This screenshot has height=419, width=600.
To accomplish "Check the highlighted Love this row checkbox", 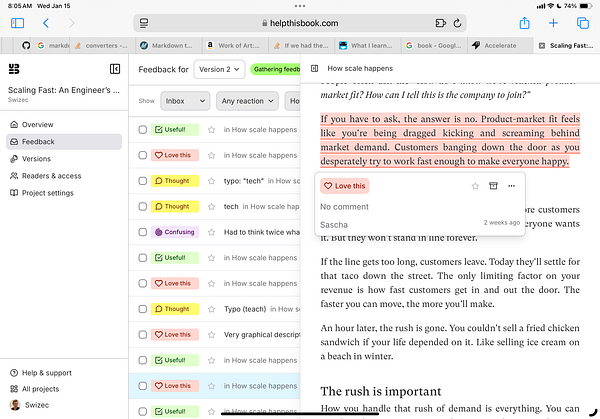I will coord(143,386).
